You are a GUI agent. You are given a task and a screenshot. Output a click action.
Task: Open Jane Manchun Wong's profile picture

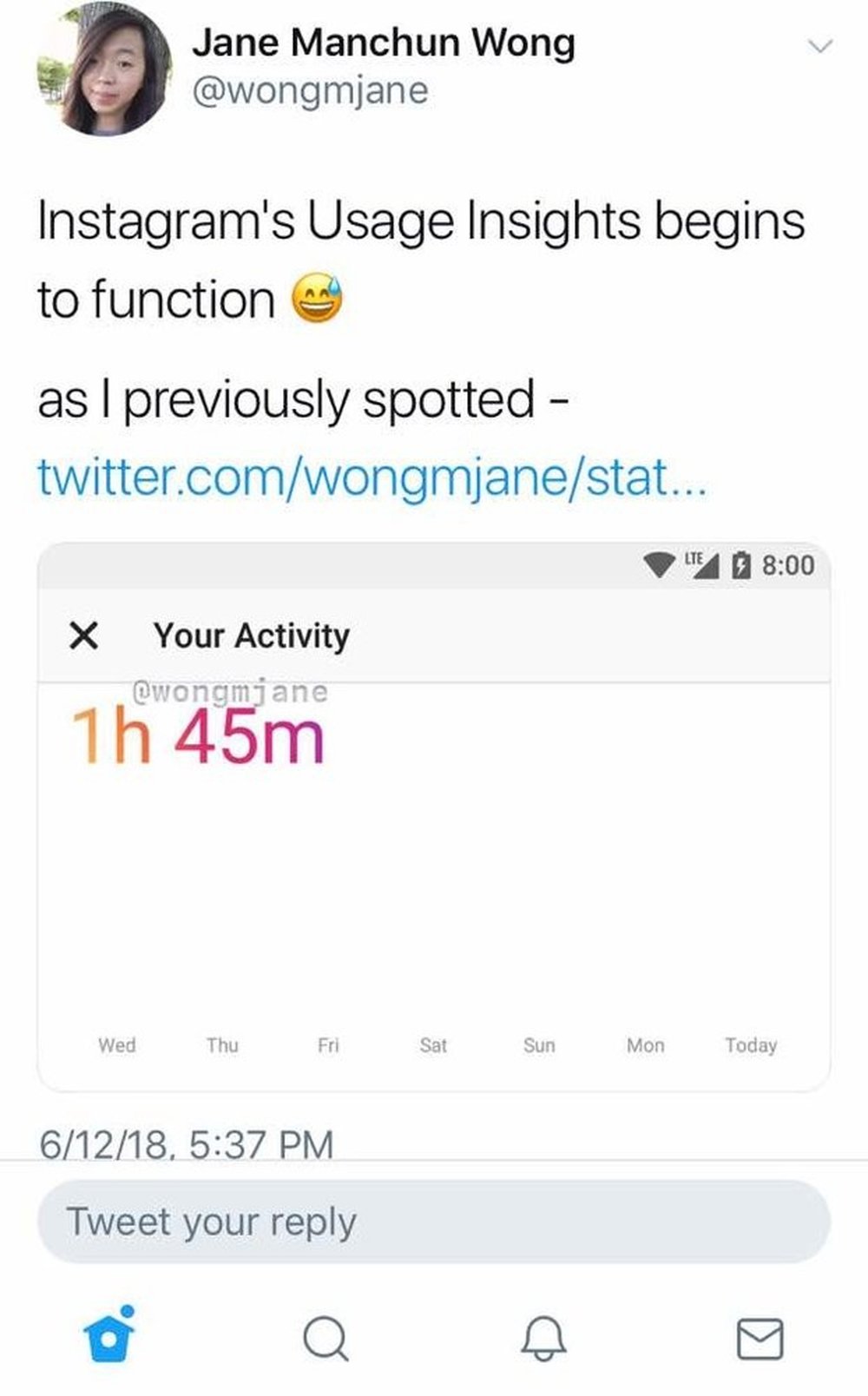click(104, 69)
